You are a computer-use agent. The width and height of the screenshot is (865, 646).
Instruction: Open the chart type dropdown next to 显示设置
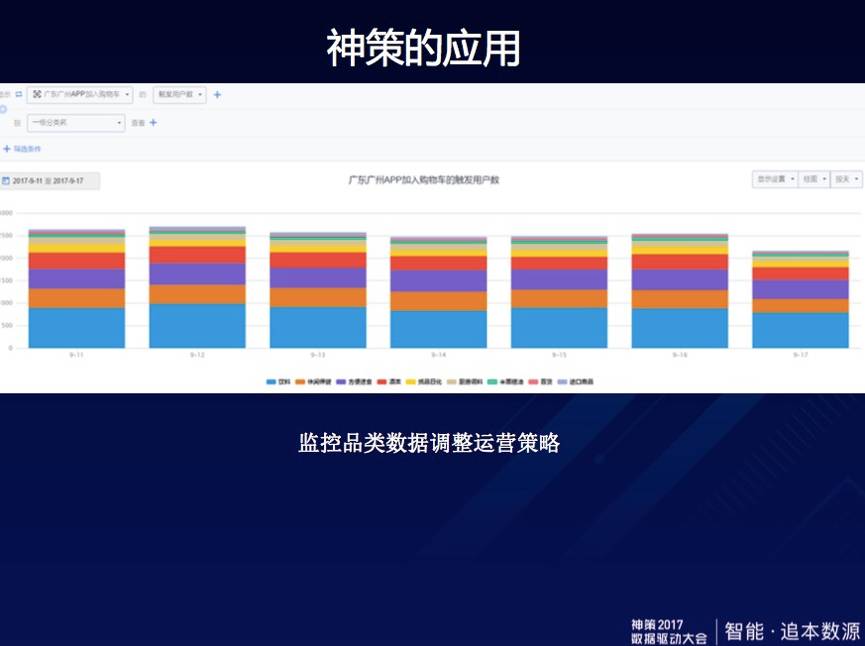(x=814, y=179)
